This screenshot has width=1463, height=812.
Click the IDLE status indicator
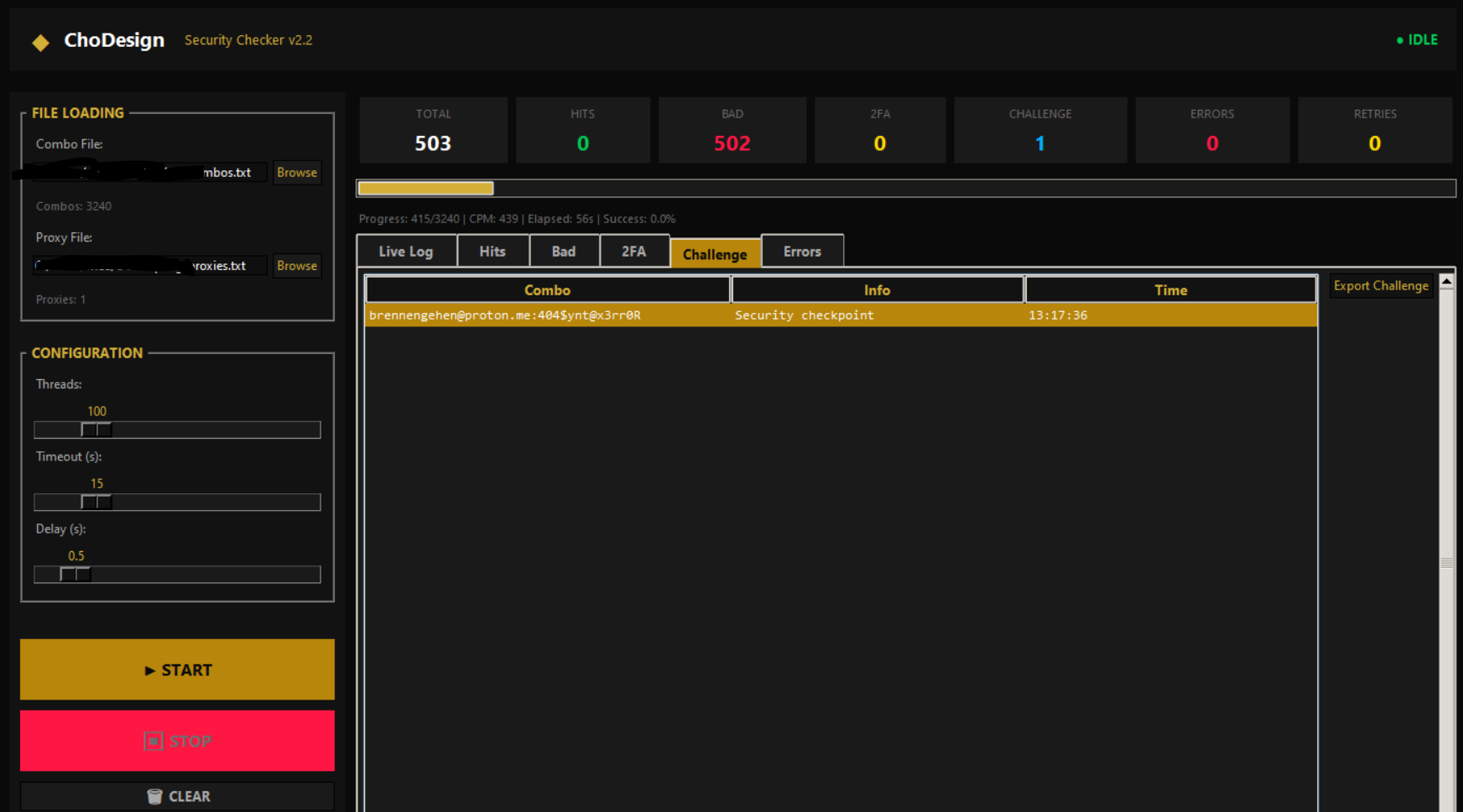tap(1417, 39)
